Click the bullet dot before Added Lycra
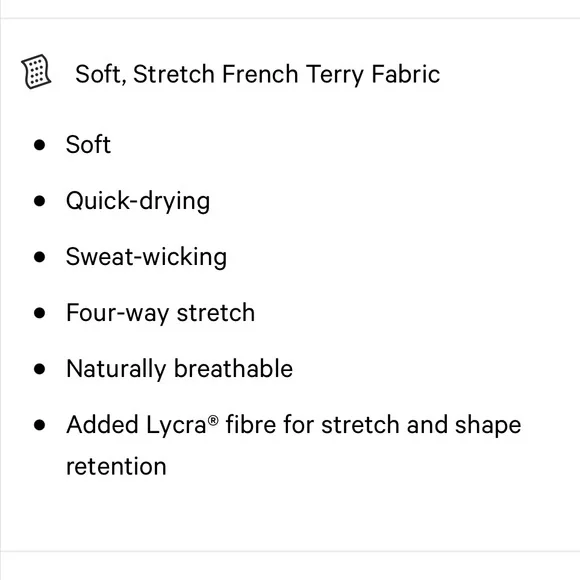Image resolution: width=580 pixels, height=580 pixels. pos(40,425)
